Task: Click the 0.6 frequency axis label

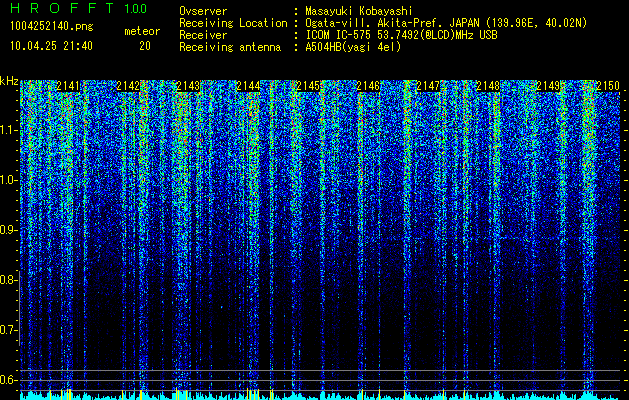Action: coord(9,380)
